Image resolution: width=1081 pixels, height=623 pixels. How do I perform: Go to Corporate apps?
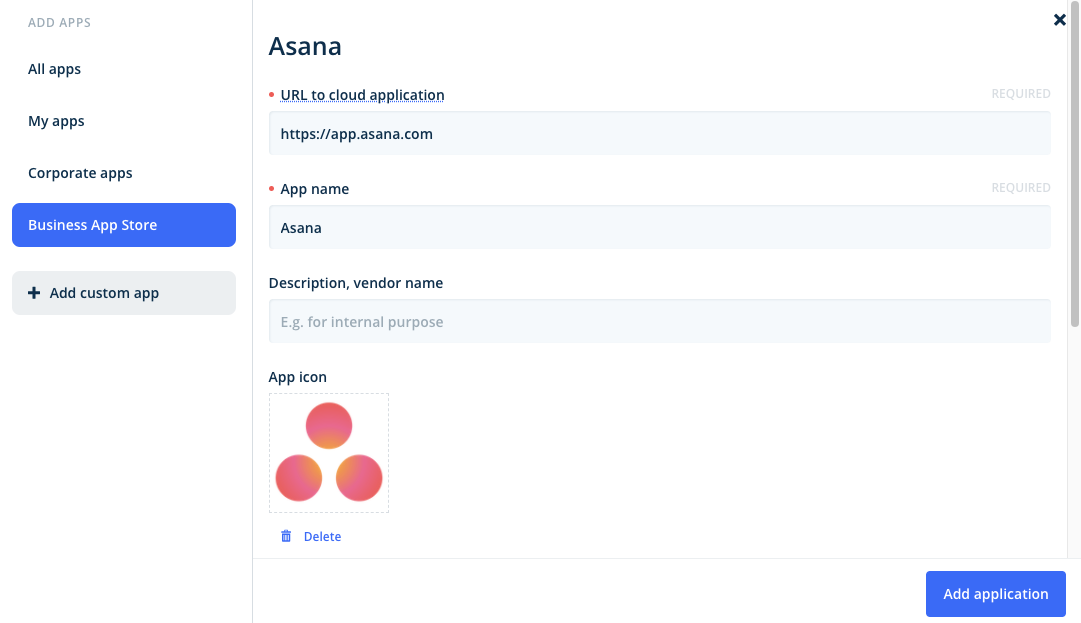pyautogui.click(x=80, y=173)
